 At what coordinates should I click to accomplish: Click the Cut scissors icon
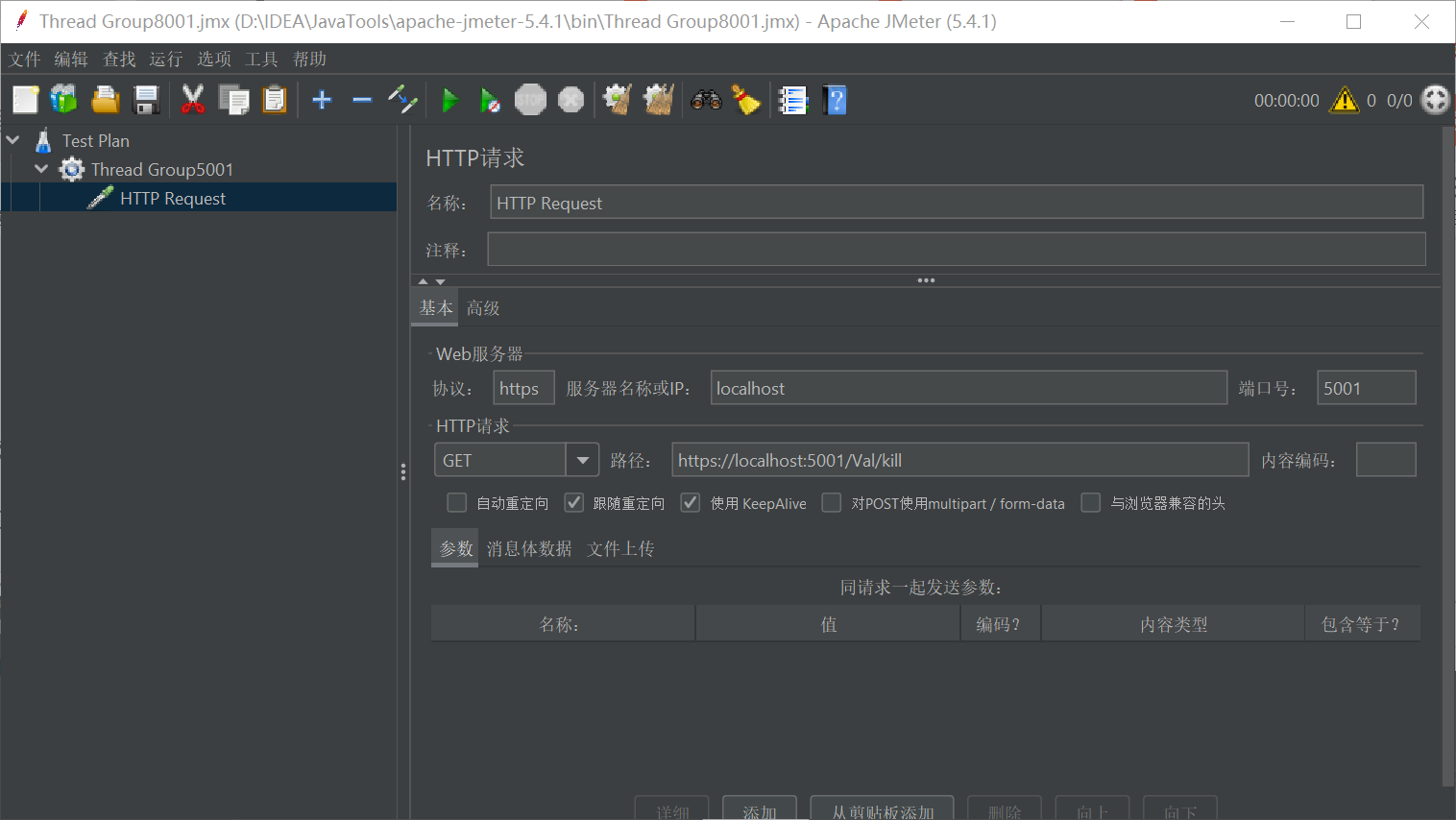[x=193, y=100]
